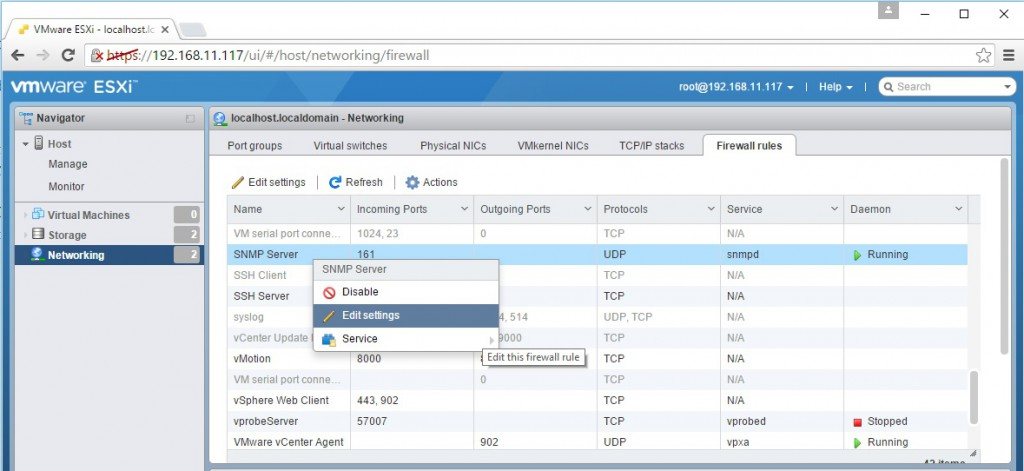
Task: Open Storage in the Navigator
Action: point(67,235)
